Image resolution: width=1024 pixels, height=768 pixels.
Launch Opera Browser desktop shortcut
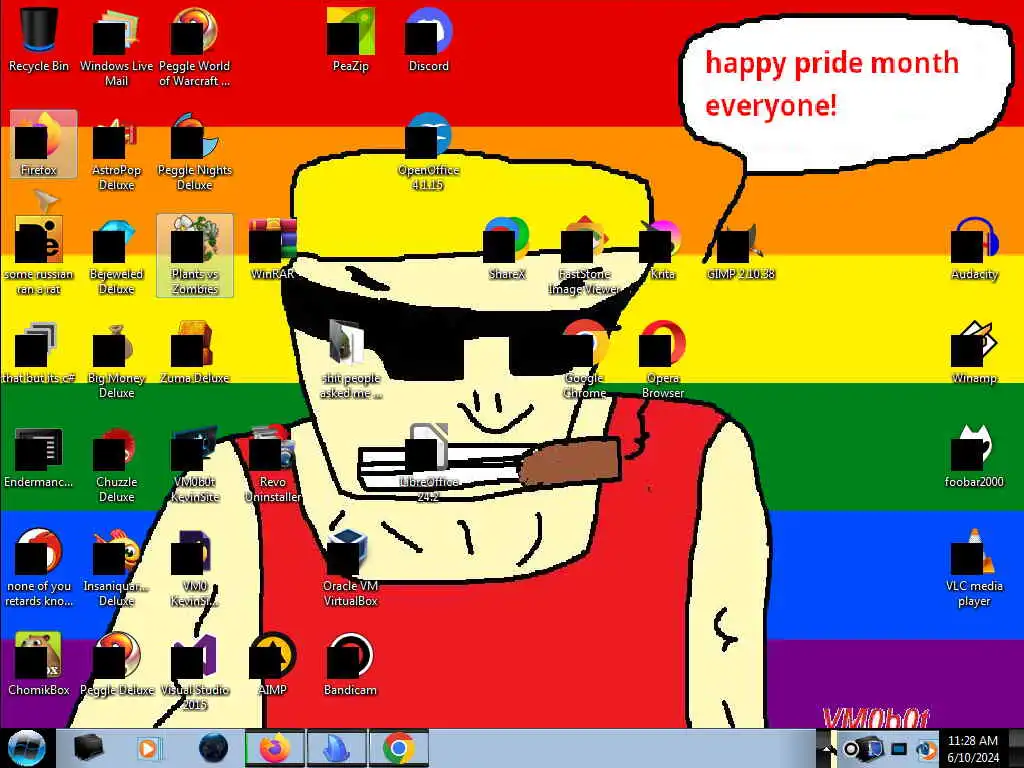(x=662, y=360)
